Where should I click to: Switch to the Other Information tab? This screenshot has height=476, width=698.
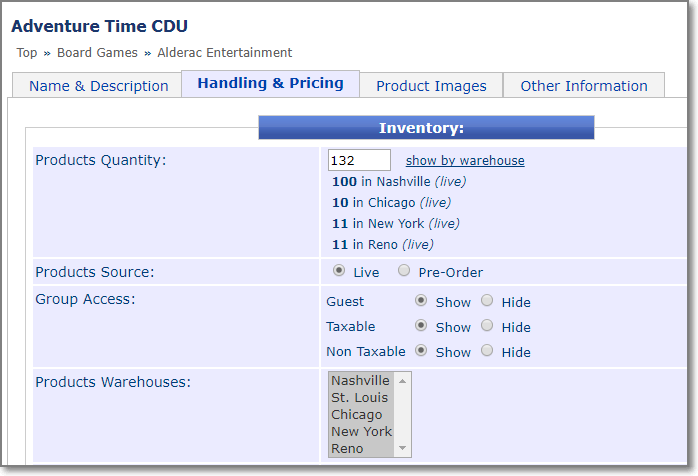[584, 85]
